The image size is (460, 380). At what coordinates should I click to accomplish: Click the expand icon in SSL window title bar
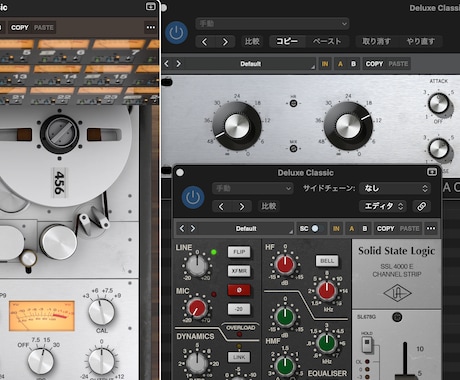[432, 172]
